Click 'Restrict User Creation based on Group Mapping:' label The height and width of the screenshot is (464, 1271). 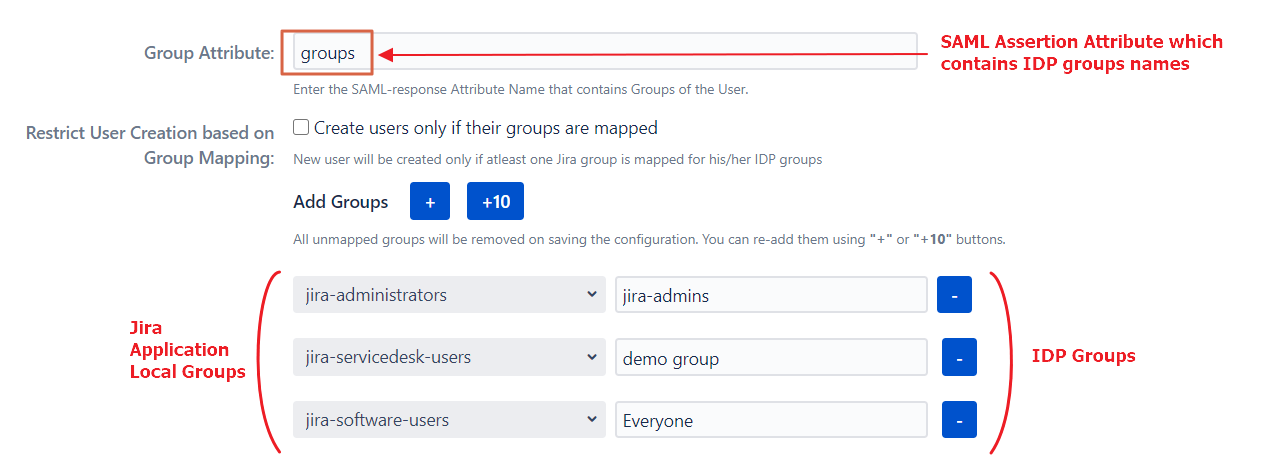click(150, 145)
